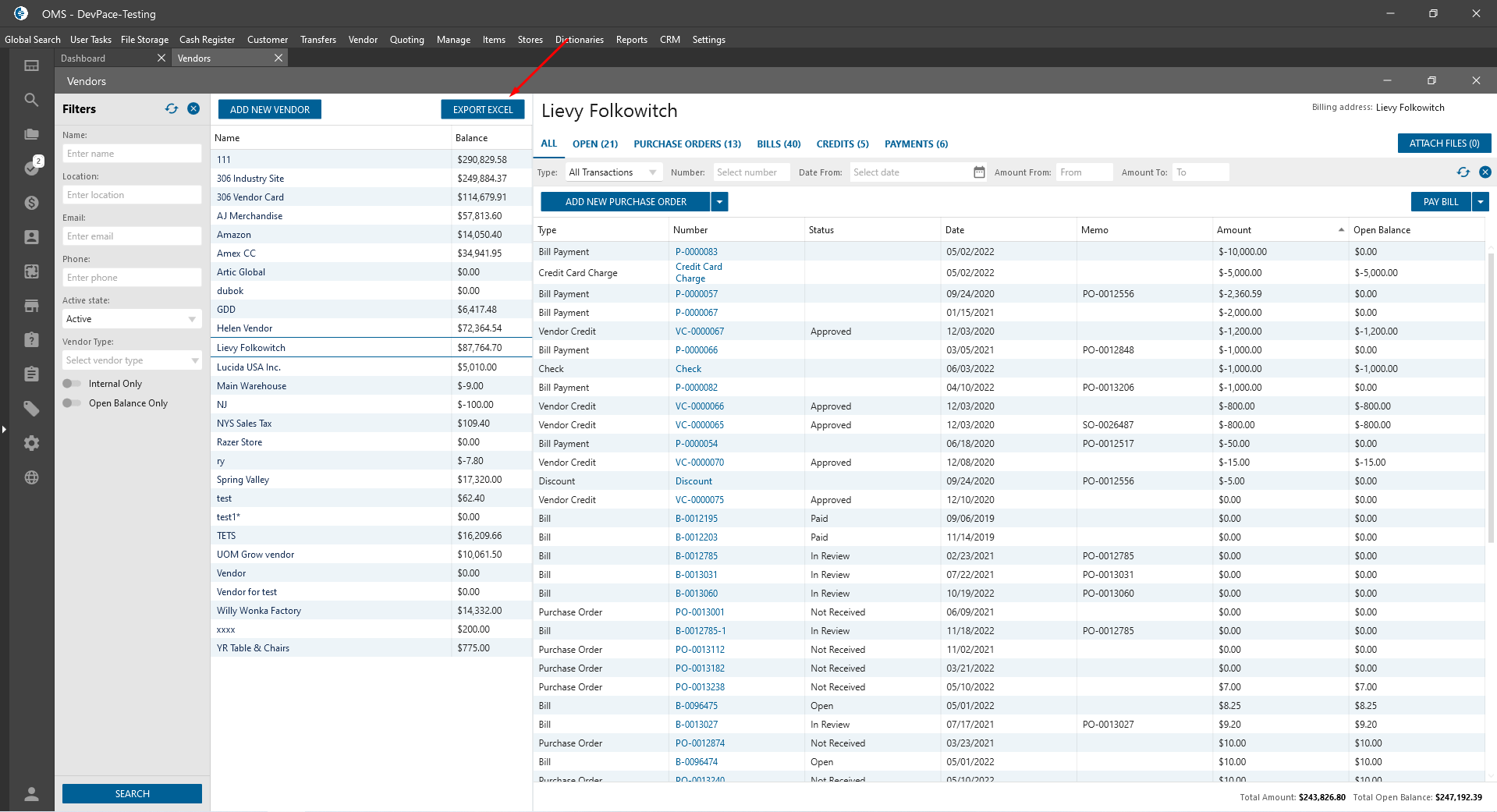The height and width of the screenshot is (812, 1497).
Task: Expand the Active state dropdown
Action: click(192, 319)
